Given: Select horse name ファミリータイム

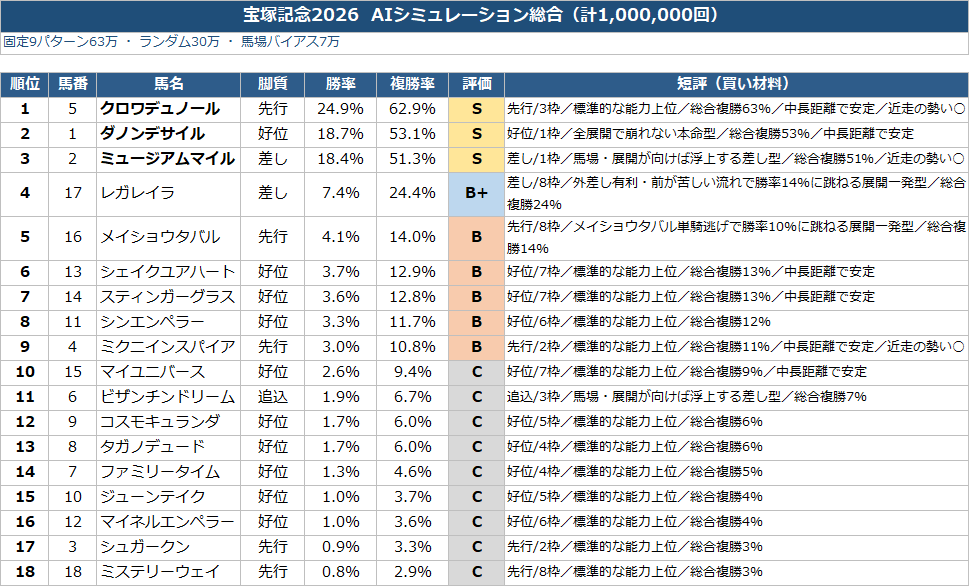Looking at the screenshot, I should click(x=160, y=472).
